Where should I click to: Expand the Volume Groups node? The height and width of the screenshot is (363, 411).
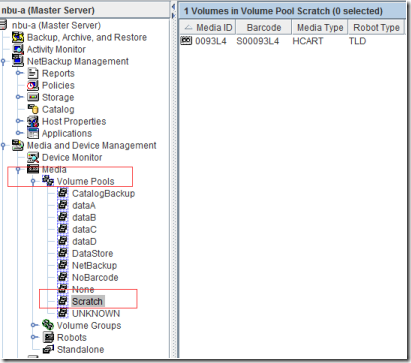[x=33, y=325]
